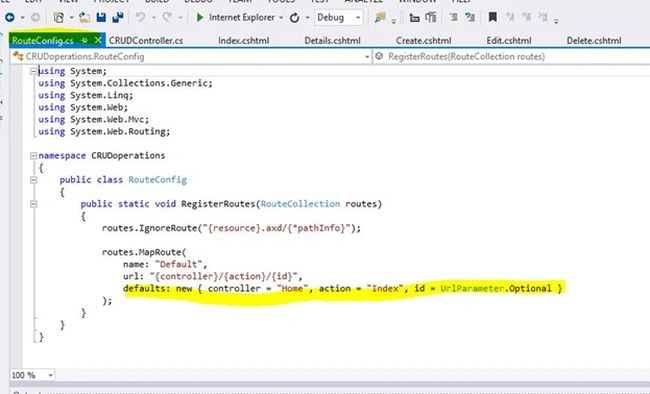Click the Undo arrow icon
The width and height of the screenshot is (650, 394).
tap(141, 17)
